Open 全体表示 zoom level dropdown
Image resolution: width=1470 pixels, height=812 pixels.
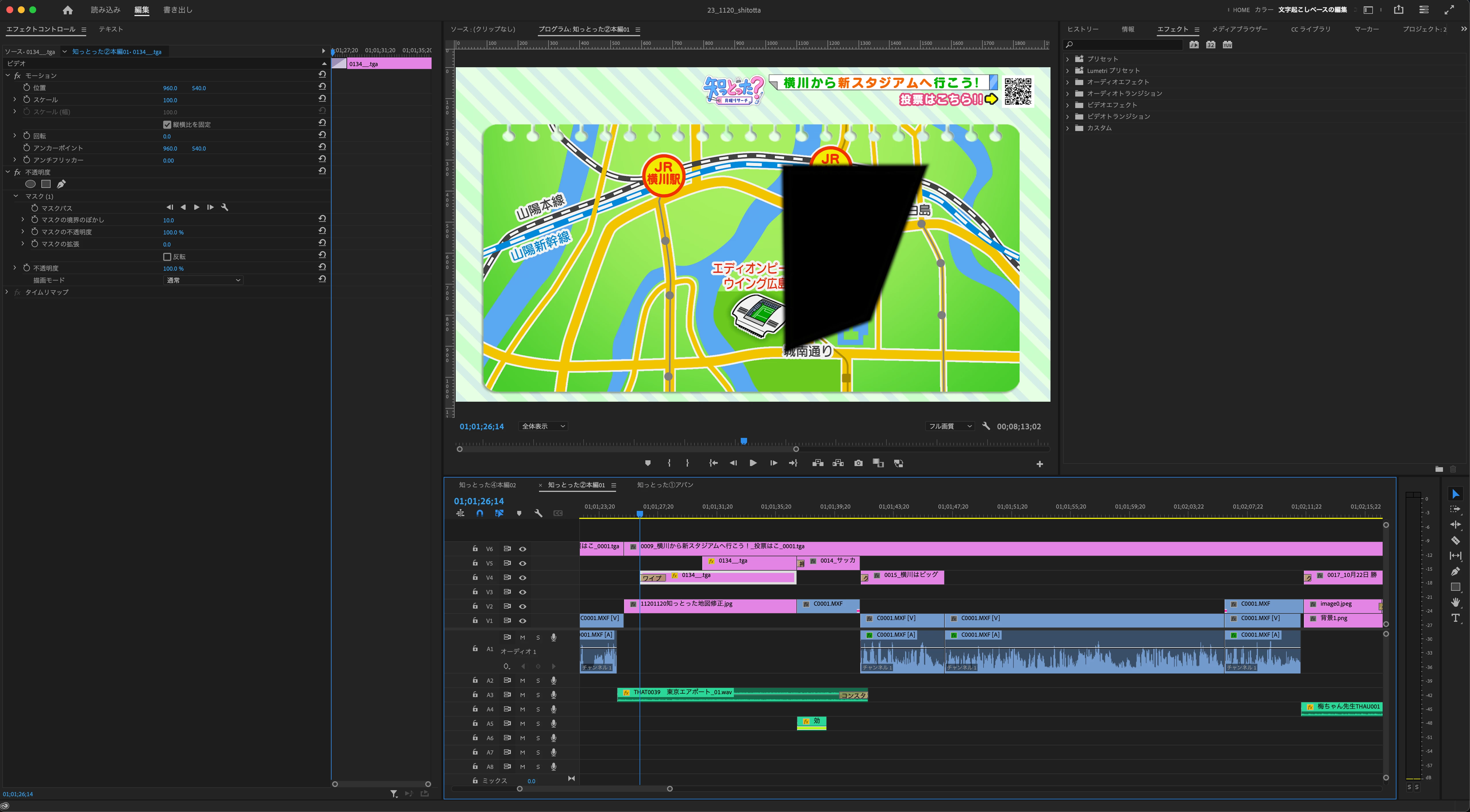click(x=543, y=426)
